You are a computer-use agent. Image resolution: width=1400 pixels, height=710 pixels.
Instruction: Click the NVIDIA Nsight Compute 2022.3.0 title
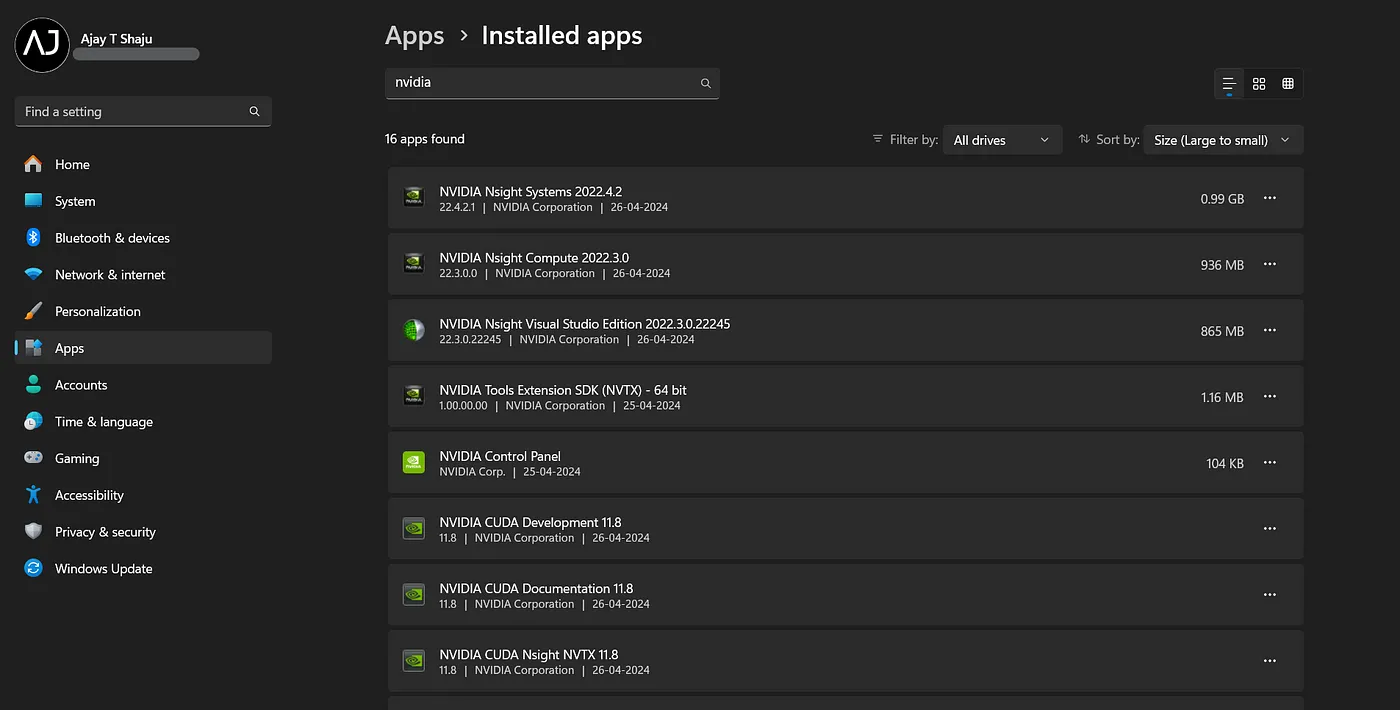(534, 257)
